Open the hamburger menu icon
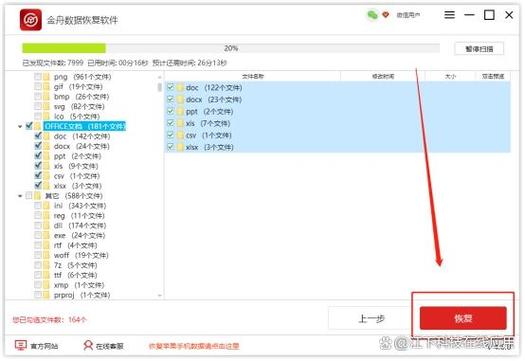Viewport: 525px width, 361px height. 449,15
